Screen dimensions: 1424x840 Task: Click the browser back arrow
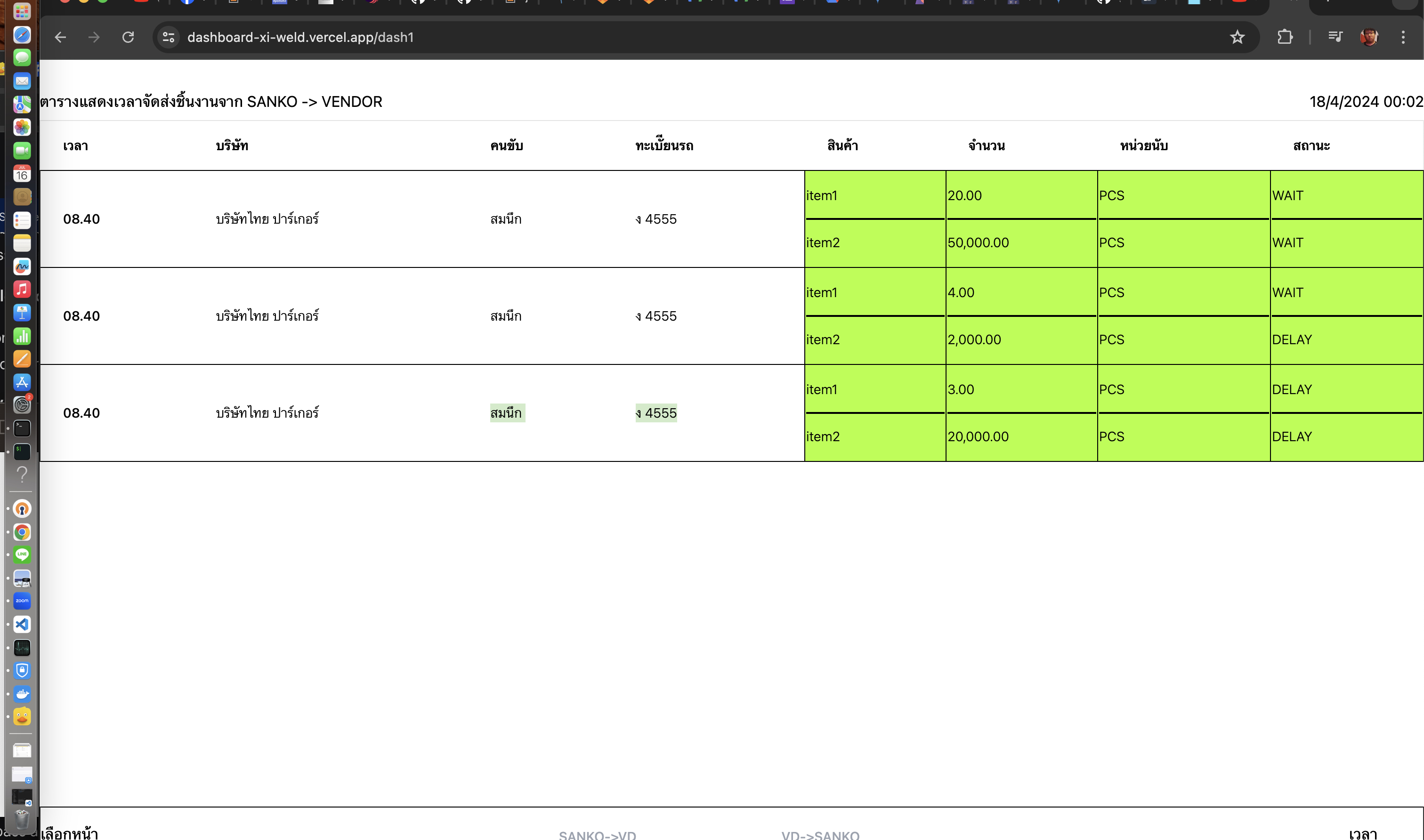61,37
